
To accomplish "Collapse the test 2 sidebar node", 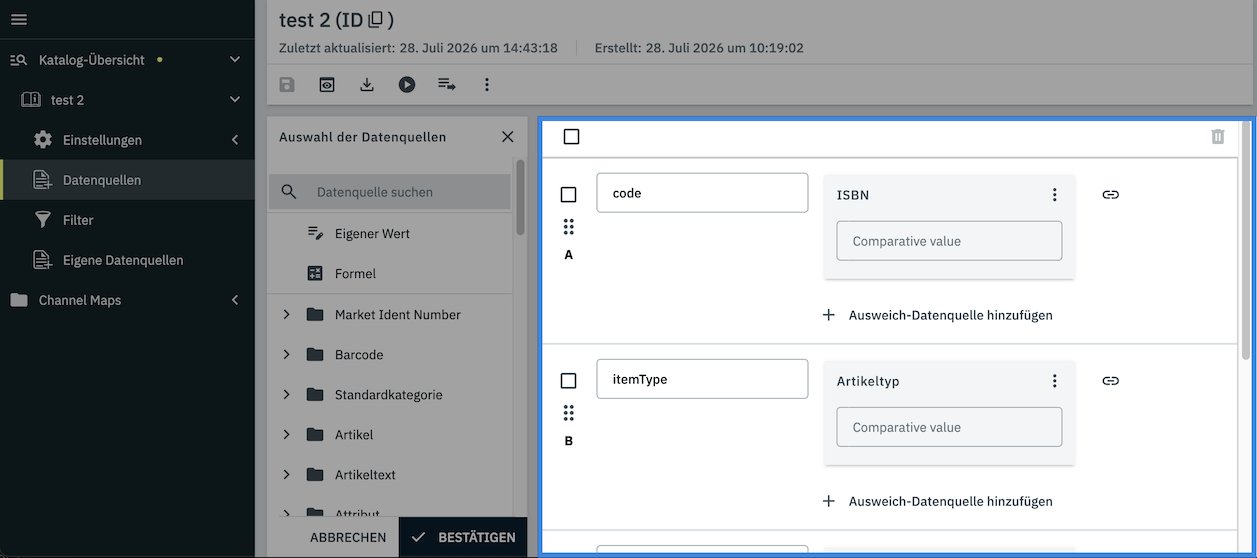I will click(x=235, y=100).
